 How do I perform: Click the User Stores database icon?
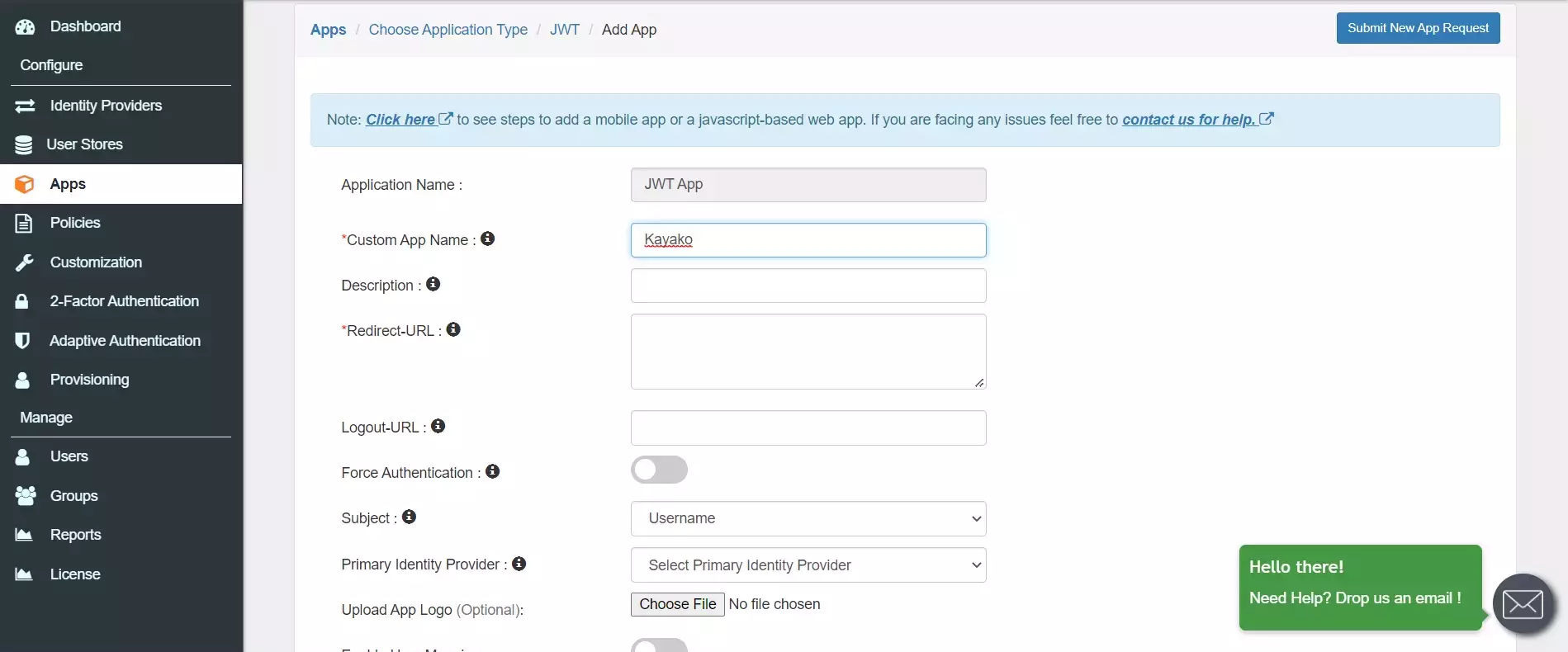(24, 144)
